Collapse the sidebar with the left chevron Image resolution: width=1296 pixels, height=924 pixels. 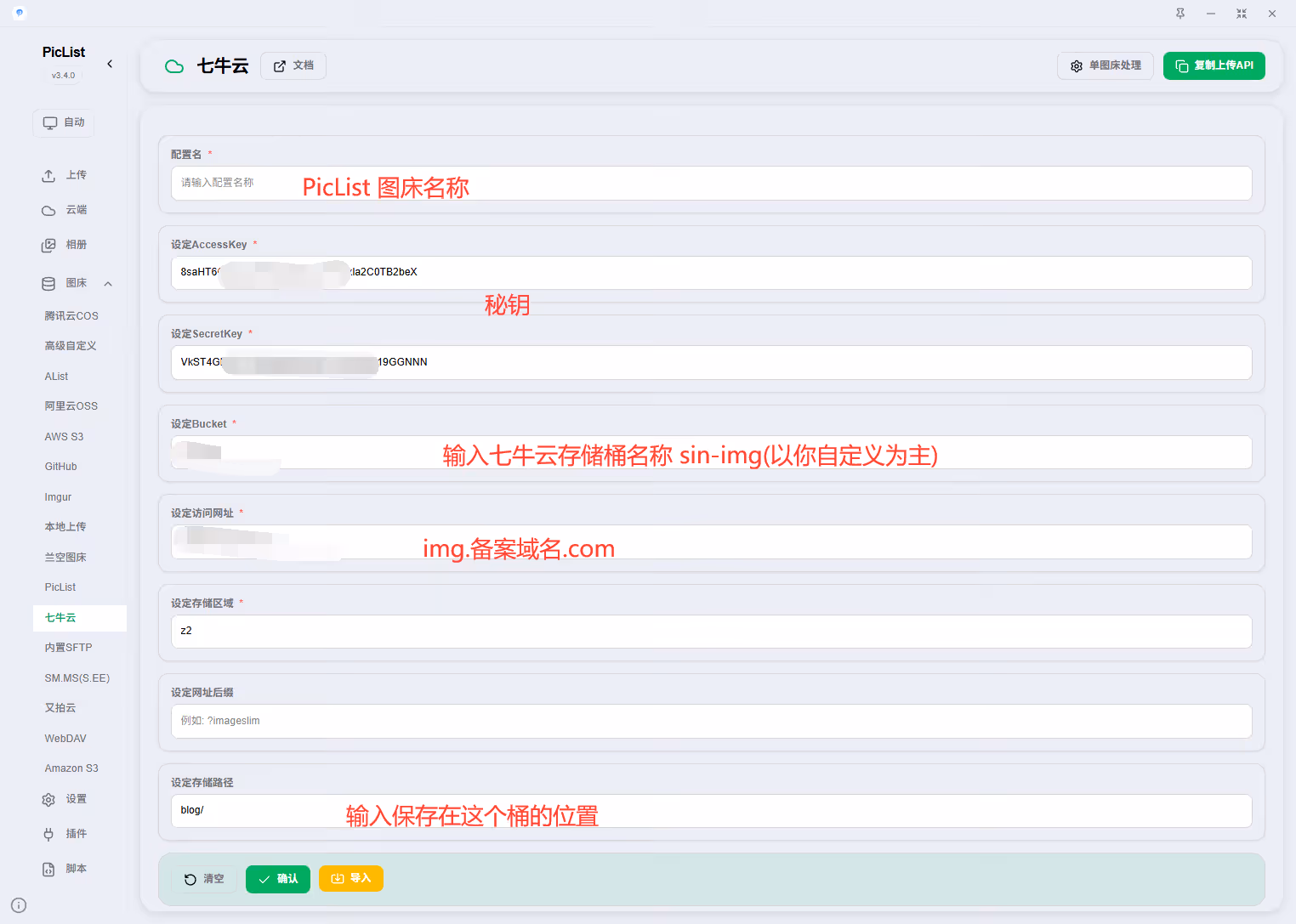point(110,64)
